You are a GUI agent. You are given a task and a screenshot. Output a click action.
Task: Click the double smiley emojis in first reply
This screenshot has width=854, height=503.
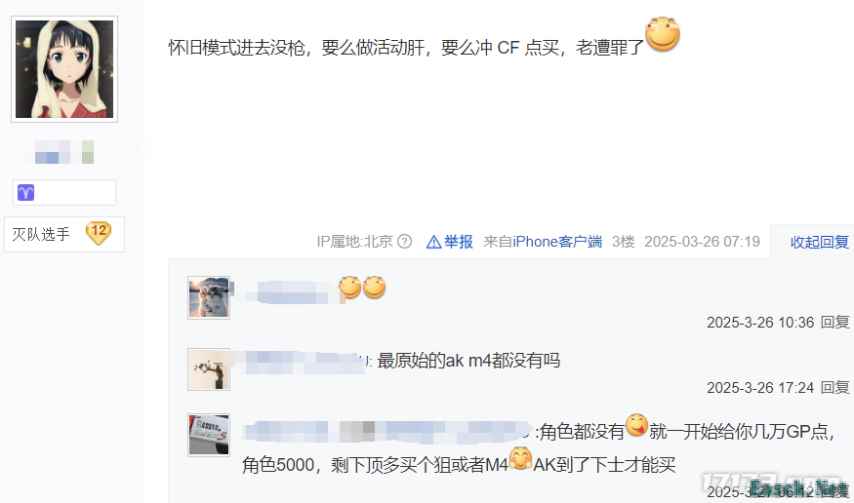[362, 287]
